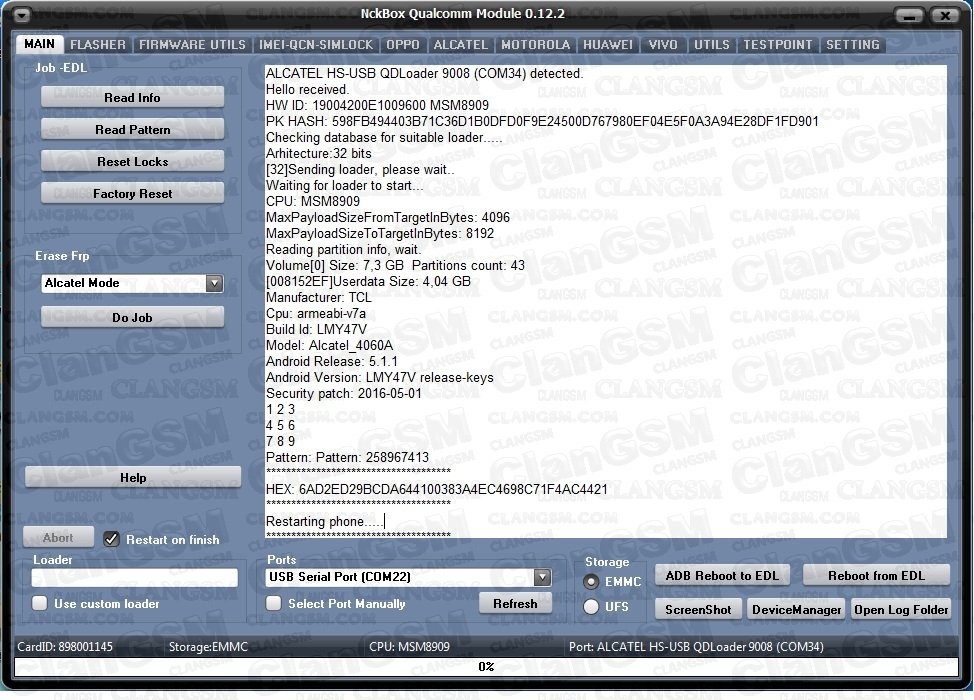This screenshot has height=700, width=974.
Task: Start a Factory Reset job
Action: click(x=132, y=194)
